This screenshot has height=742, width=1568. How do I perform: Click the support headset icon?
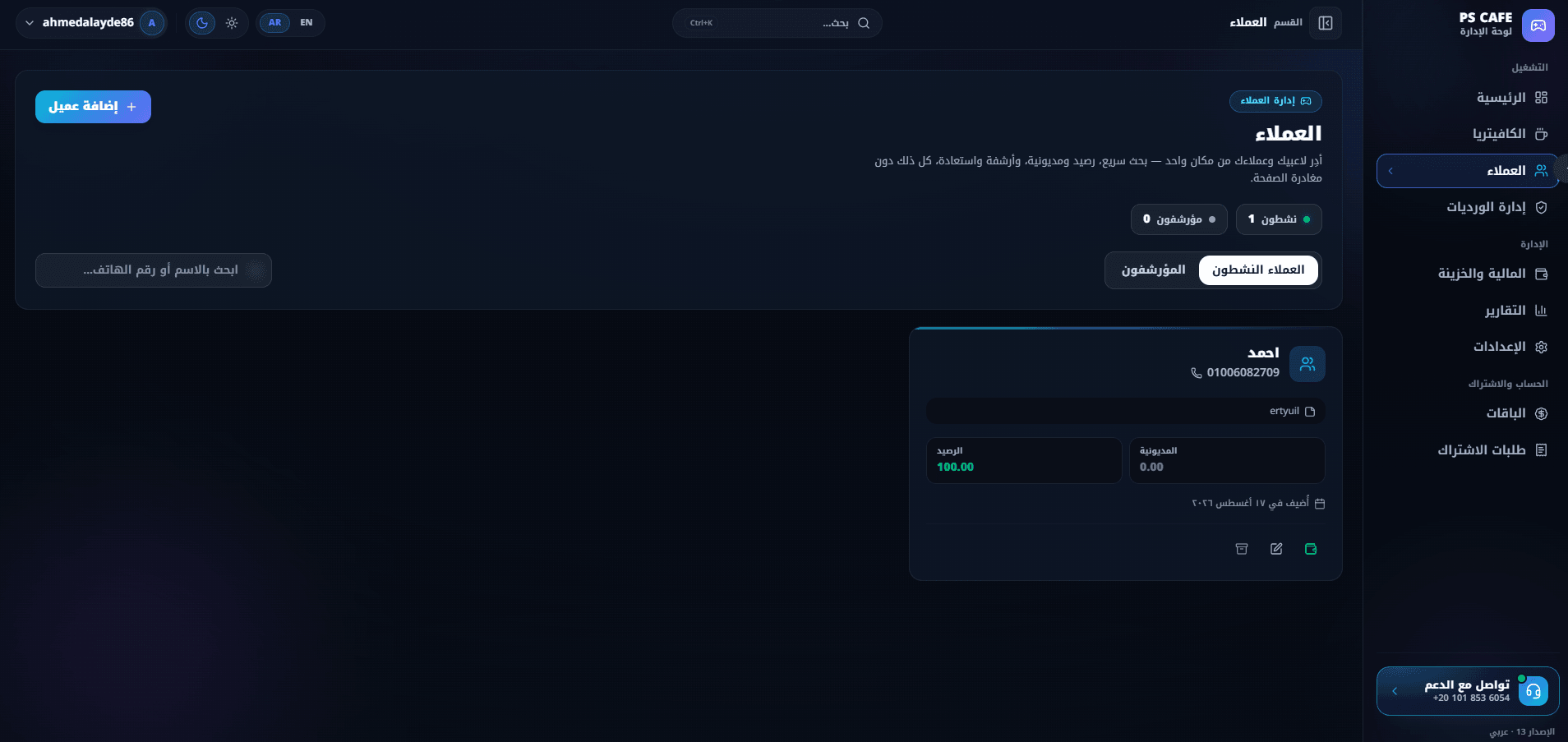point(1533,691)
